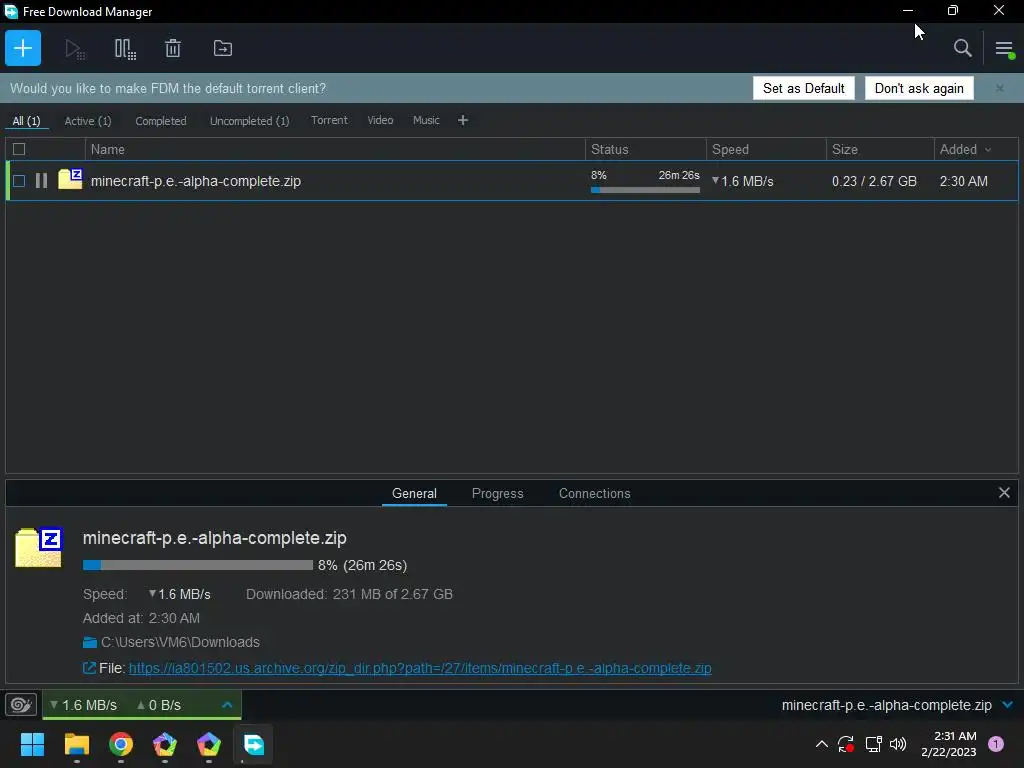Open the hamburger main menu
This screenshot has width=1024, height=768.
tap(1004, 48)
